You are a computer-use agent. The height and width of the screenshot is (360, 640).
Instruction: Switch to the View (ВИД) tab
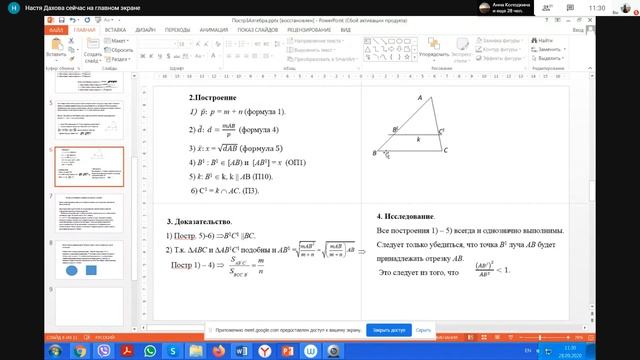click(x=345, y=30)
